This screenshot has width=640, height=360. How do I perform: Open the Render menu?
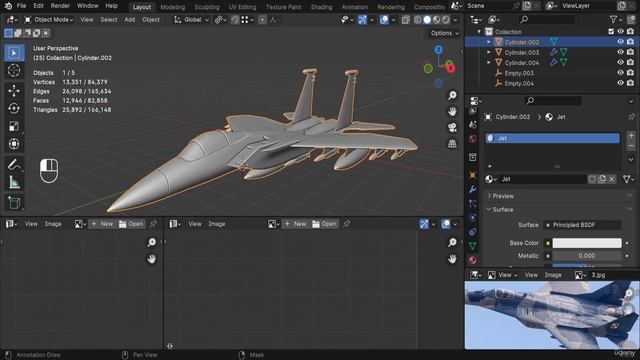pos(60,6)
